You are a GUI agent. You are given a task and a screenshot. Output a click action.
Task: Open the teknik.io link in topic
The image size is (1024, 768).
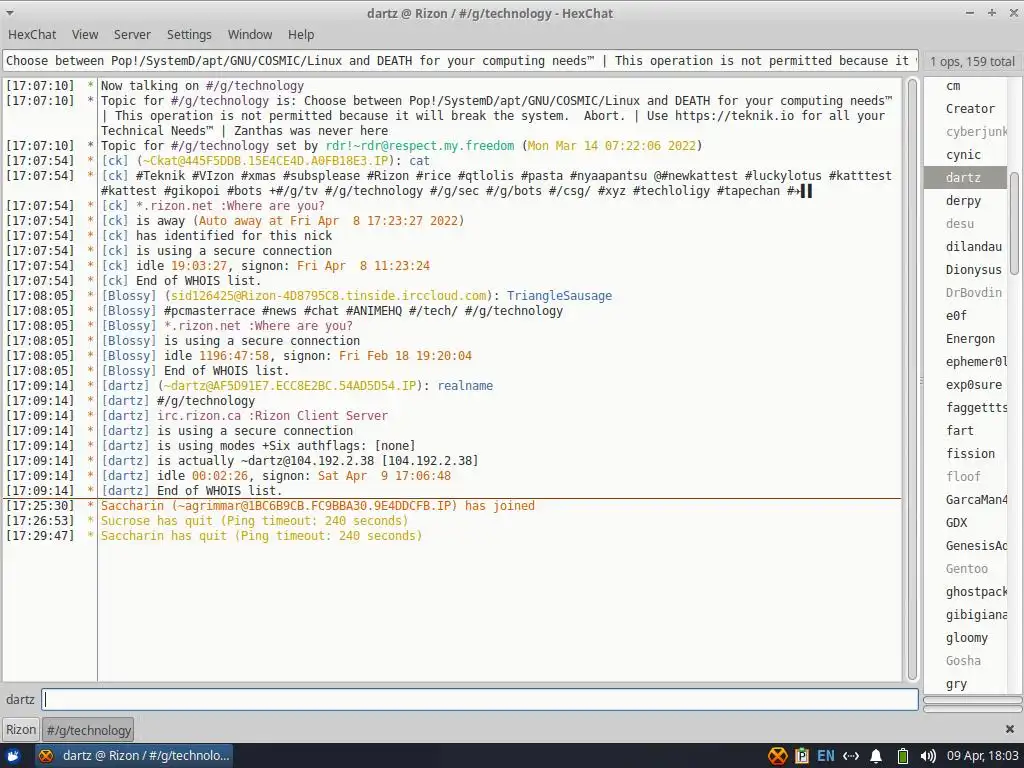(735, 116)
